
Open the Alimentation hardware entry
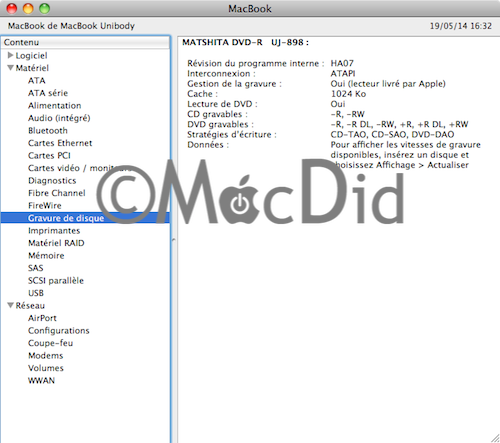pos(55,106)
